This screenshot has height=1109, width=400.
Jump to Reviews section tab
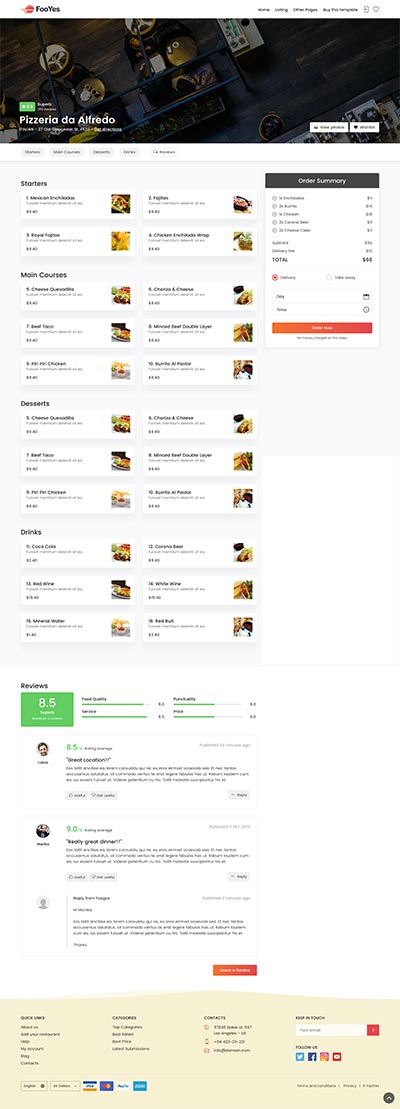click(x=164, y=152)
